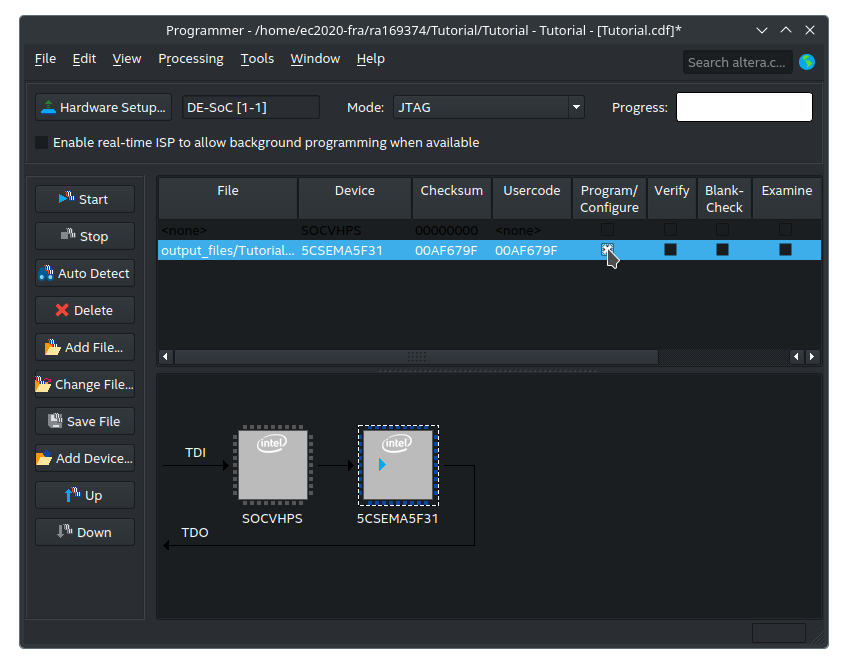The width and height of the screenshot is (848, 672).
Task: Click the second left arrow near table's right end
Action: [796, 357]
